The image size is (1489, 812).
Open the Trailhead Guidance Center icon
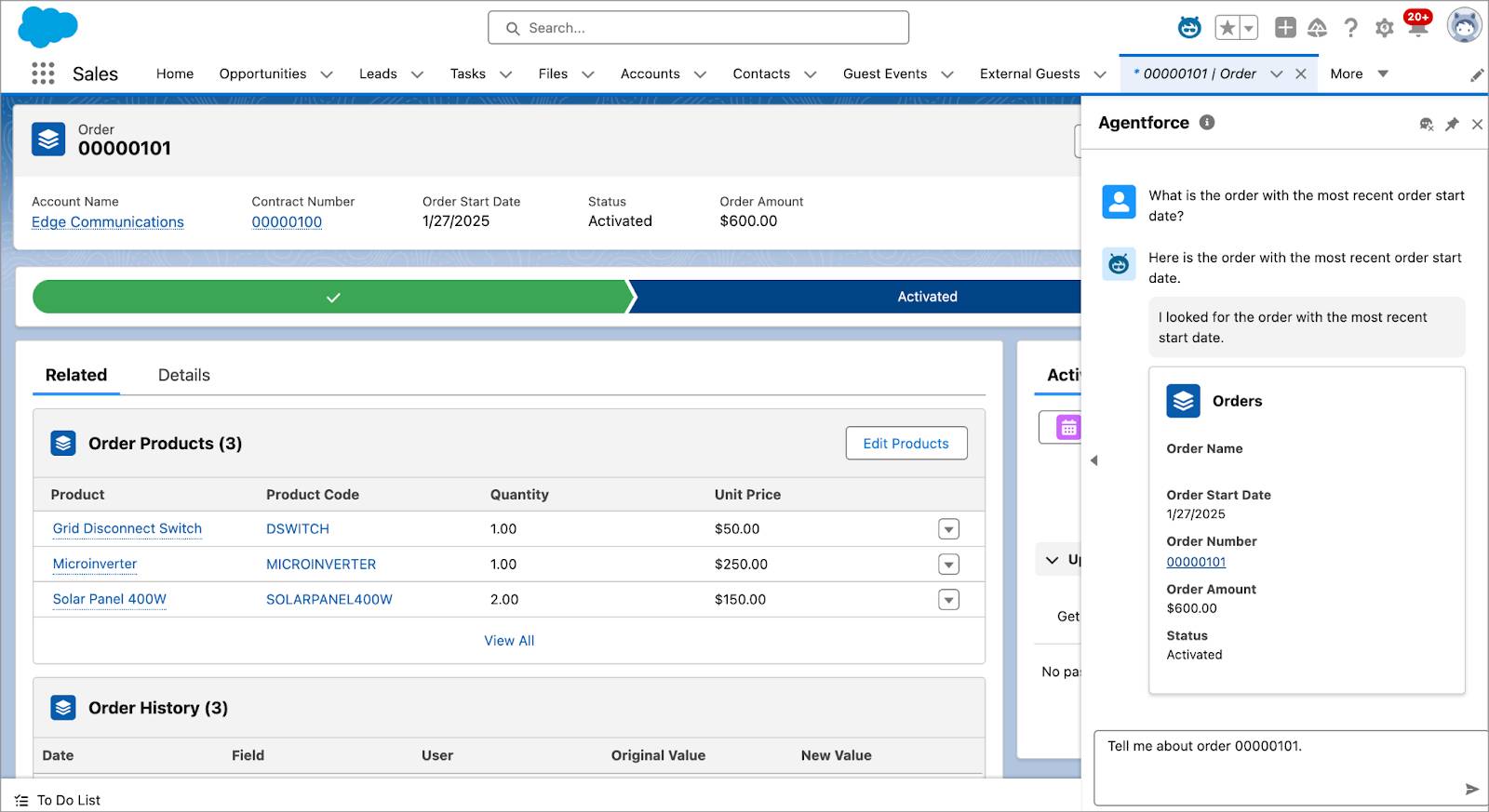click(x=1317, y=28)
